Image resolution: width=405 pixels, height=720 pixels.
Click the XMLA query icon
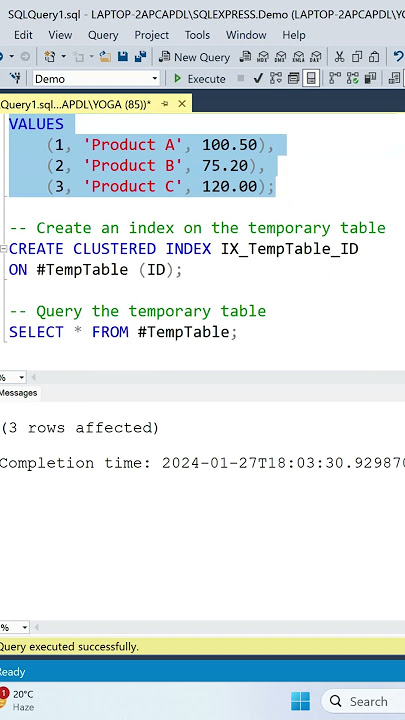[298, 57]
